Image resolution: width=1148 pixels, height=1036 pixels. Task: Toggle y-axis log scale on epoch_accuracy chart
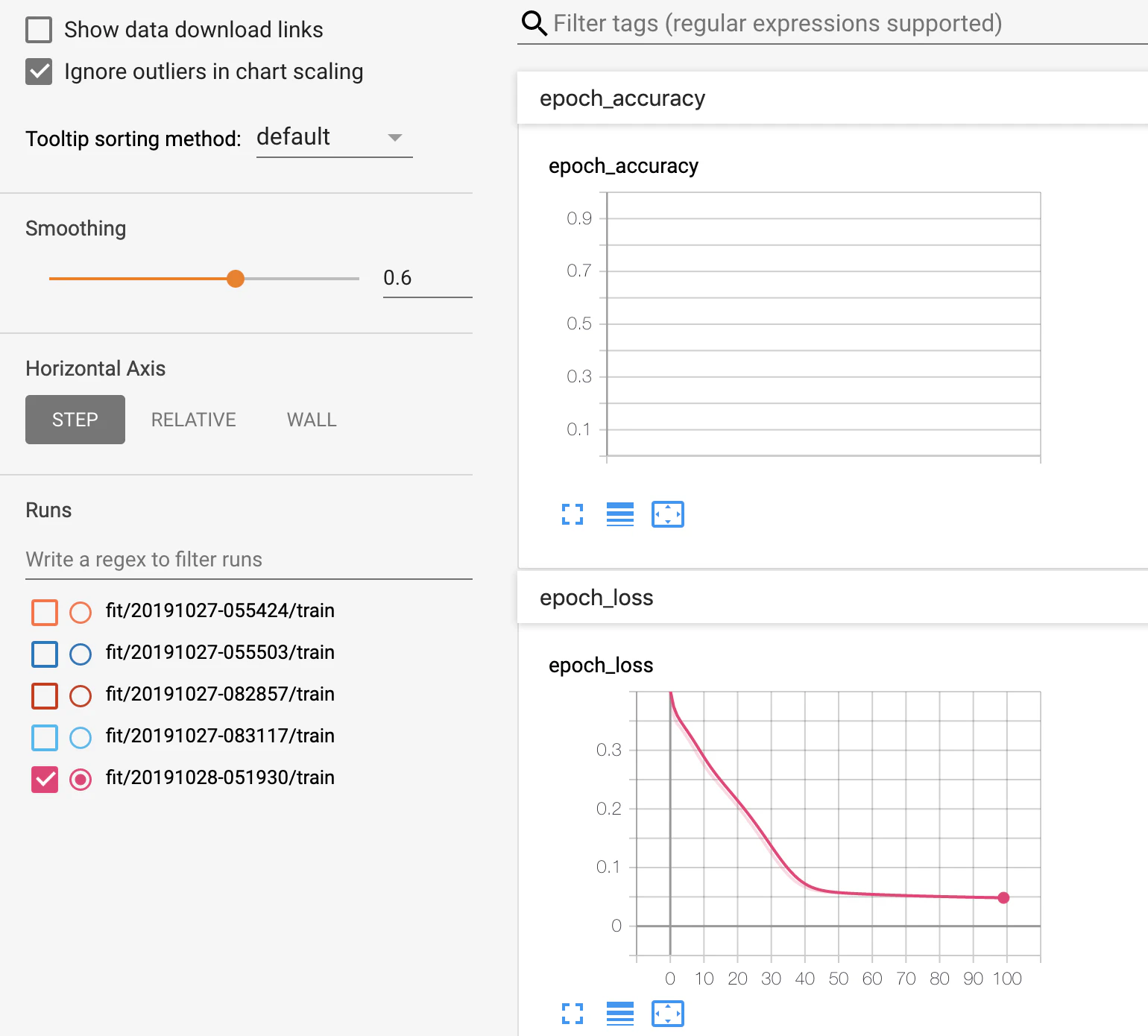point(620,514)
